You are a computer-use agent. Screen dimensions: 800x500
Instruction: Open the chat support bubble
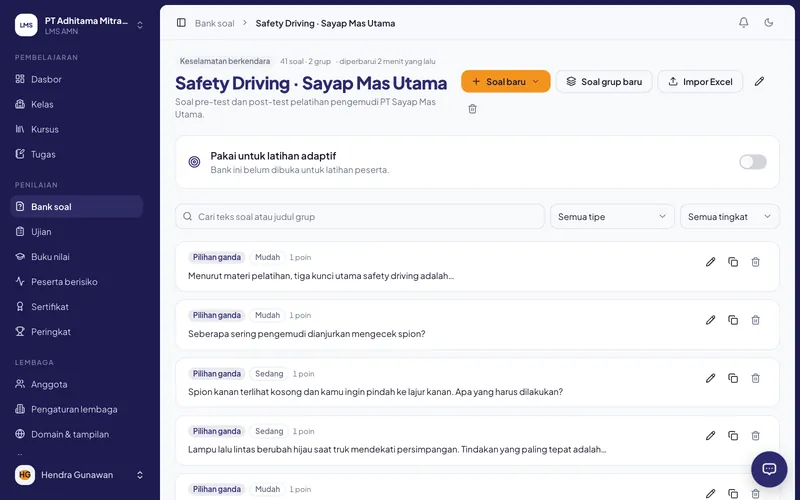[x=769, y=469]
